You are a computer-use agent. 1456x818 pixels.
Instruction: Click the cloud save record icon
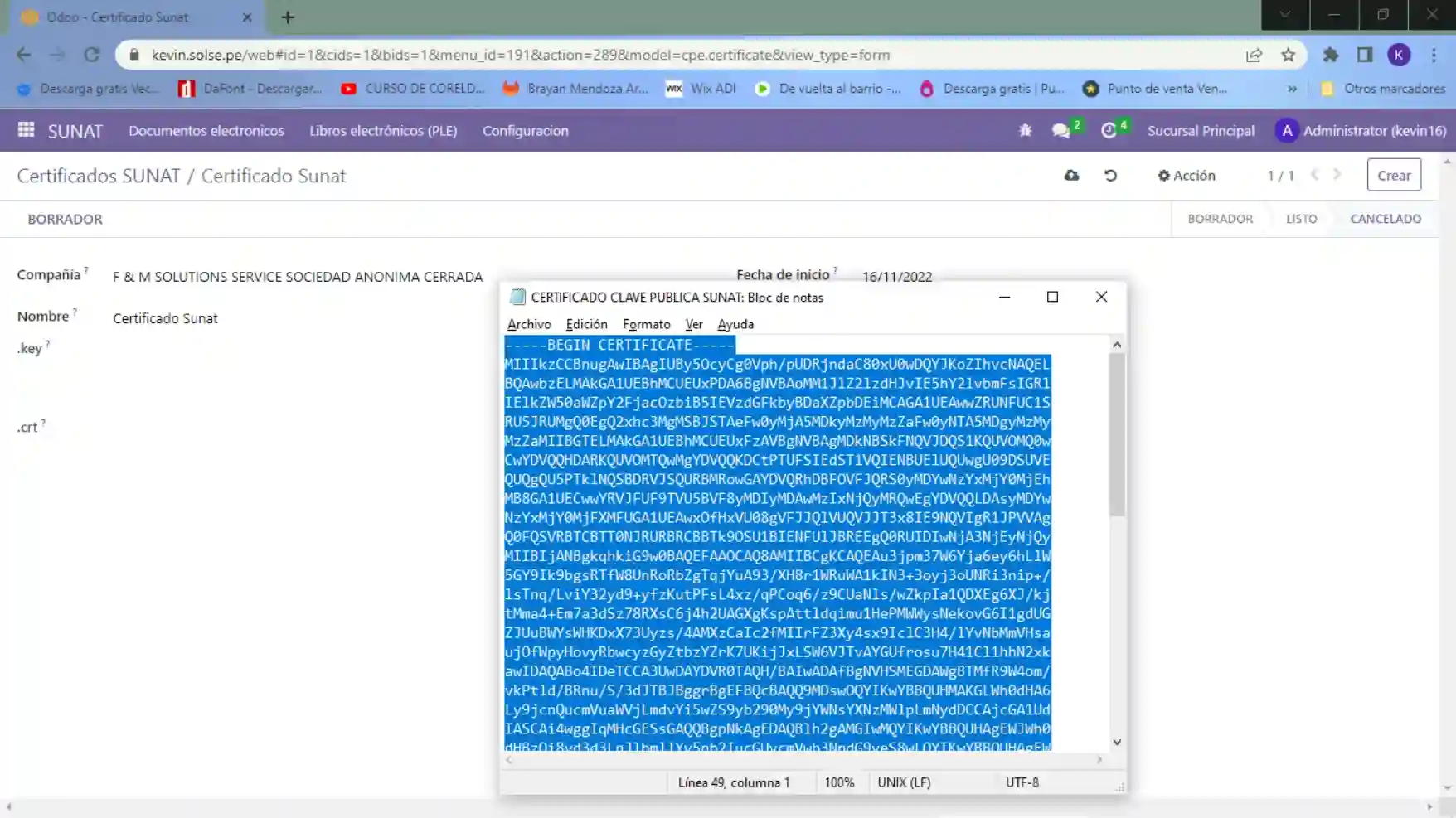pos(1071,175)
